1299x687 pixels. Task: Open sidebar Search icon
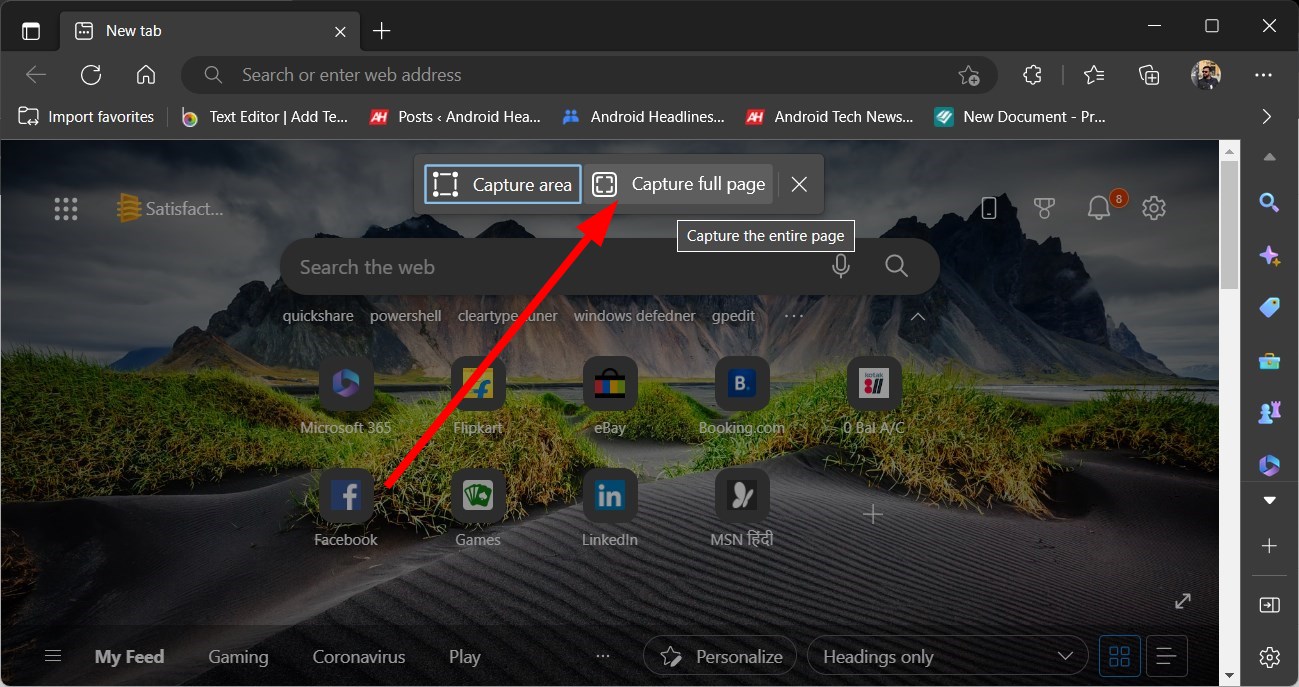[1269, 203]
